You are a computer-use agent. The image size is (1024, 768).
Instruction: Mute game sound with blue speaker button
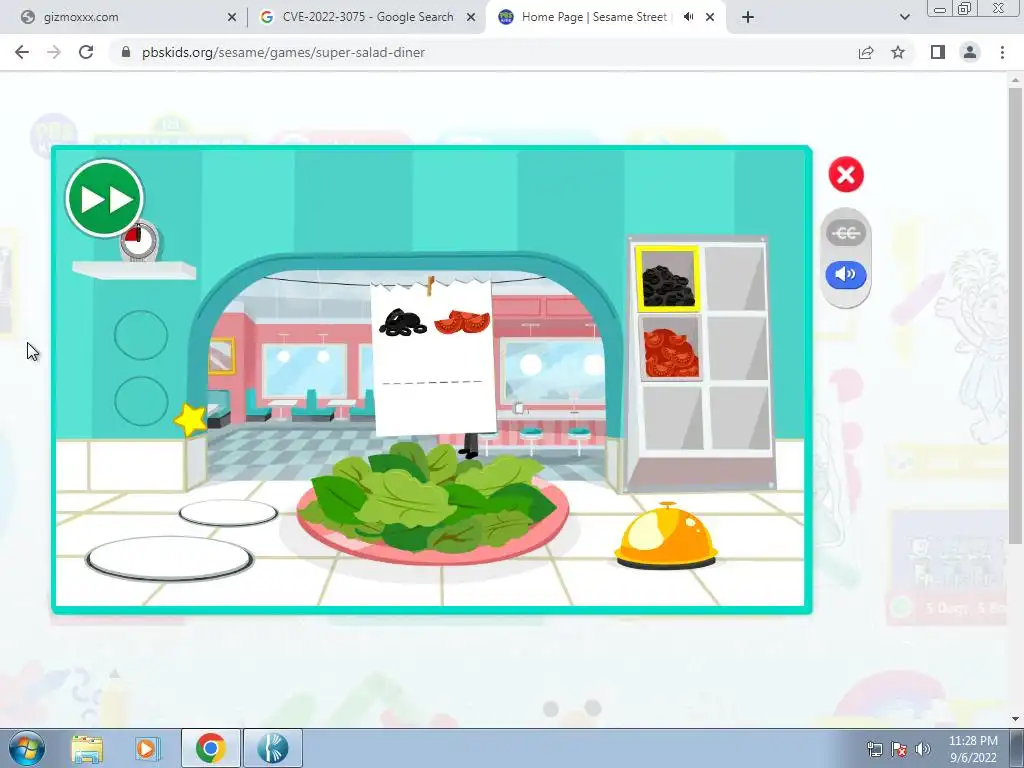click(x=846, y=274)
